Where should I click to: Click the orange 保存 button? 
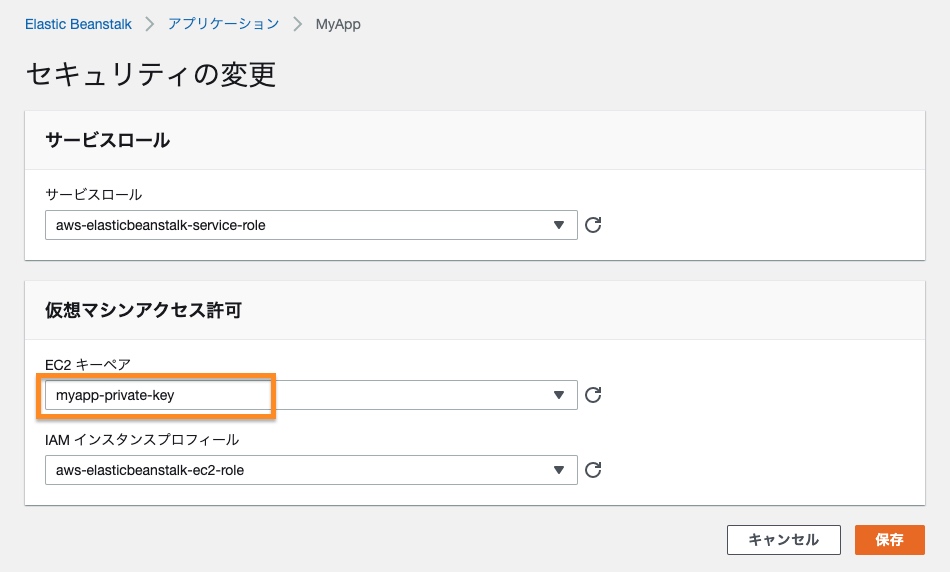(889, 540)
